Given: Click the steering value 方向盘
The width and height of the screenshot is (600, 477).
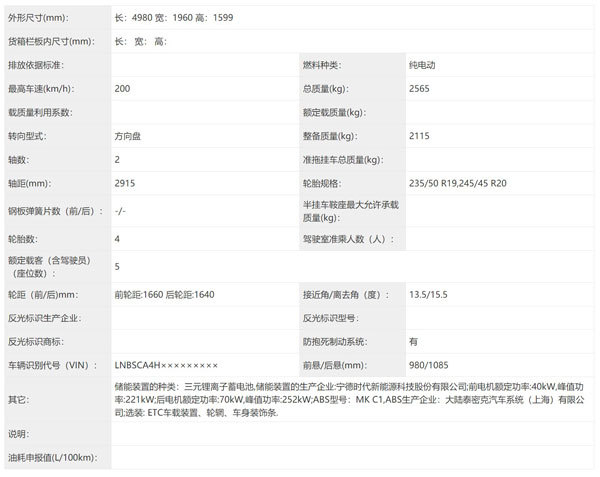Looking at the screenshot, I should click(127, 136).
